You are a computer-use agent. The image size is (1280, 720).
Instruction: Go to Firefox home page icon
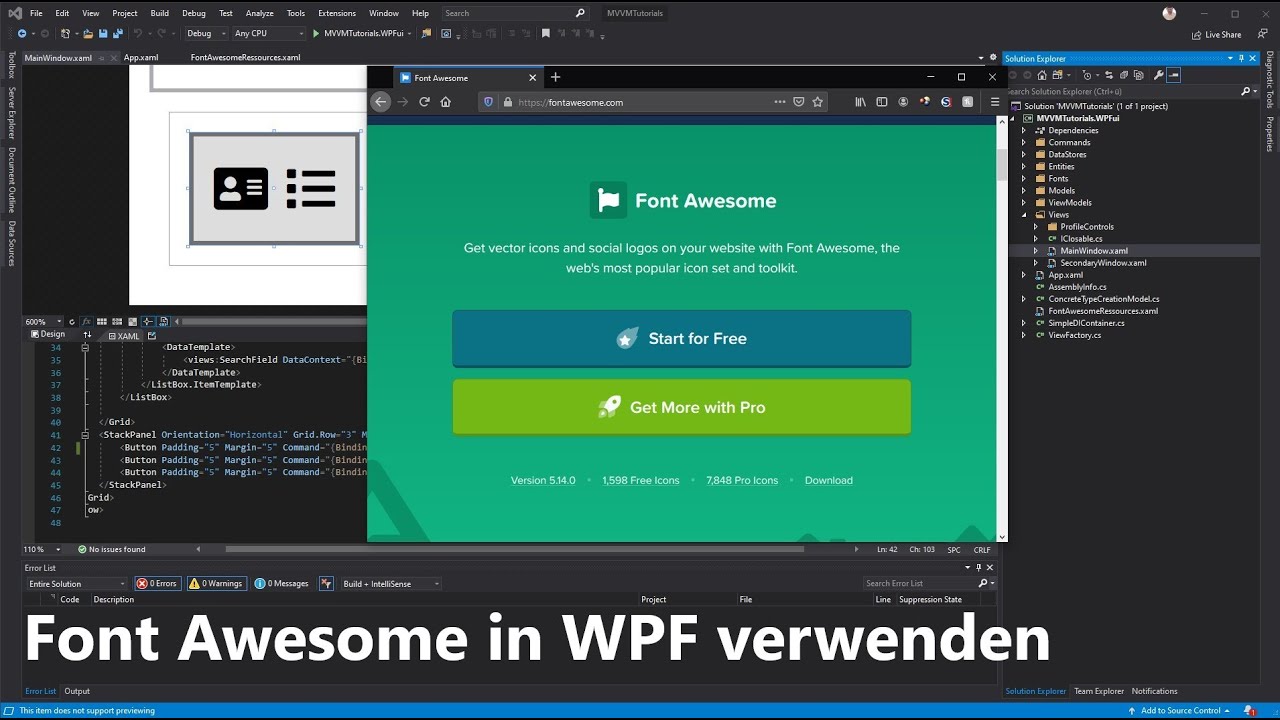446,101
